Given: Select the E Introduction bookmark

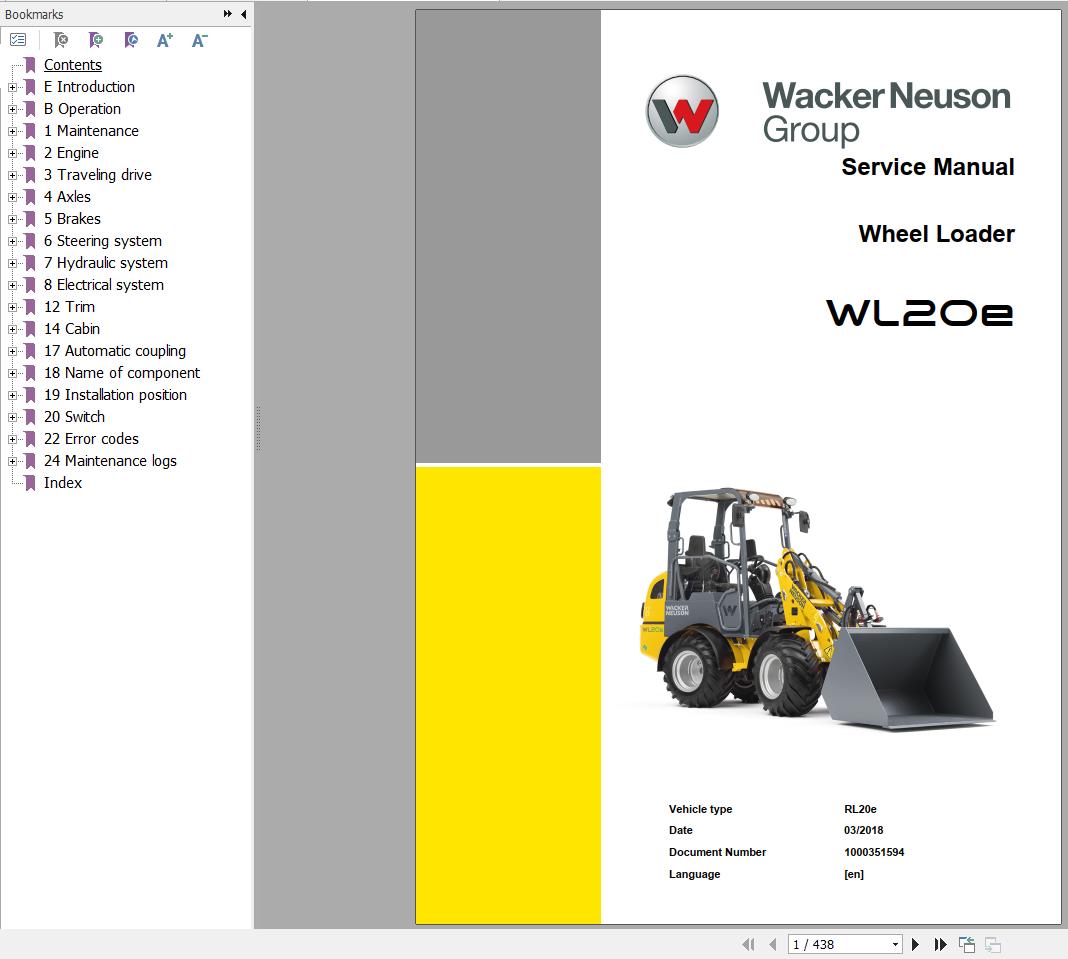Looking at the screenshot, I should (x=89, y=87).
